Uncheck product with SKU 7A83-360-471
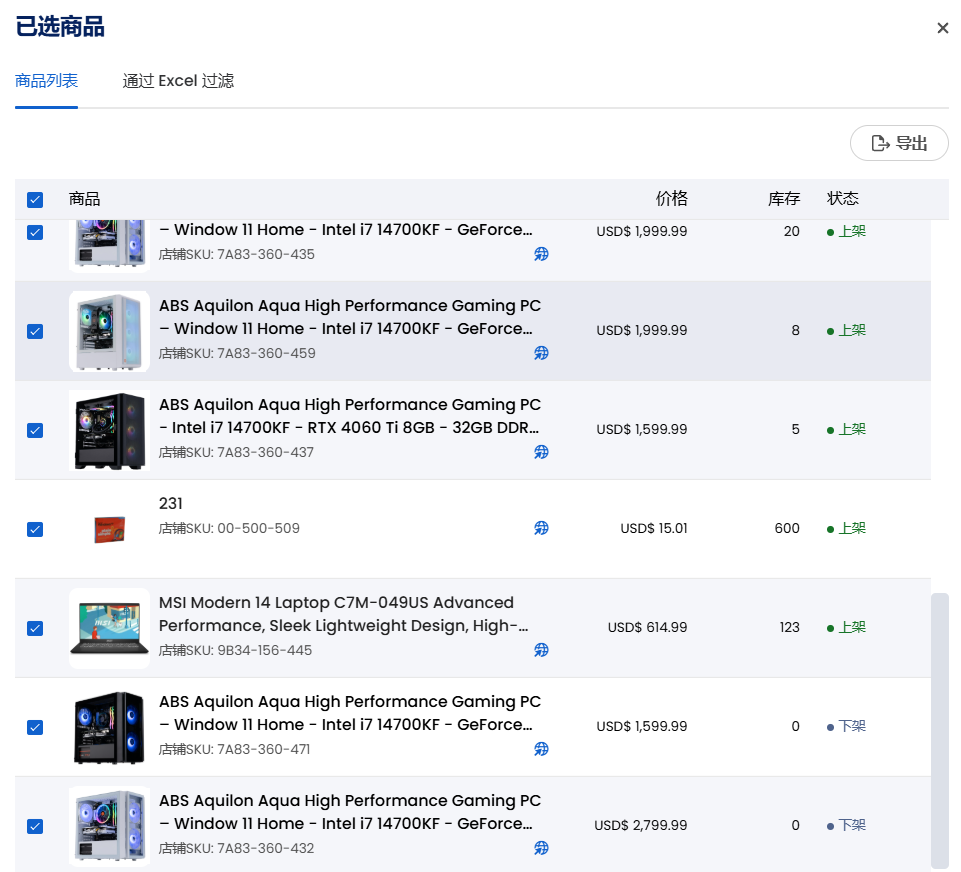 click(35, 727)
